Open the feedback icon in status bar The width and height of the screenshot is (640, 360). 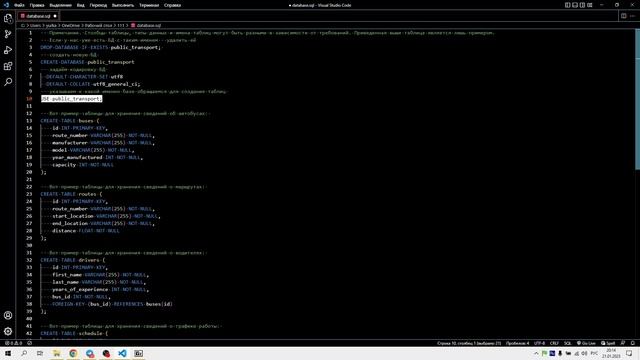pyautogui.click(x=623, y=343)
